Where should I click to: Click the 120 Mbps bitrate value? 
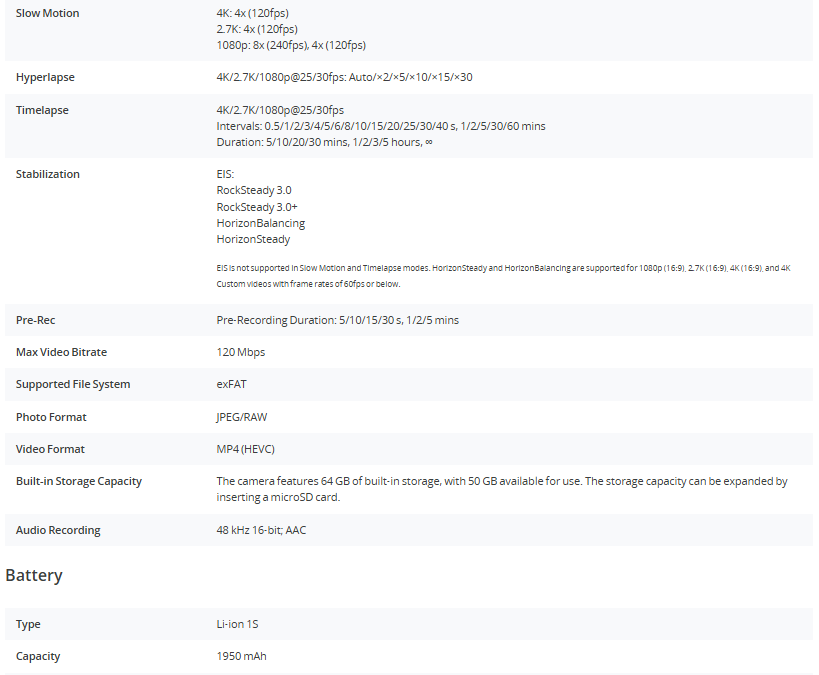(240, 352)
